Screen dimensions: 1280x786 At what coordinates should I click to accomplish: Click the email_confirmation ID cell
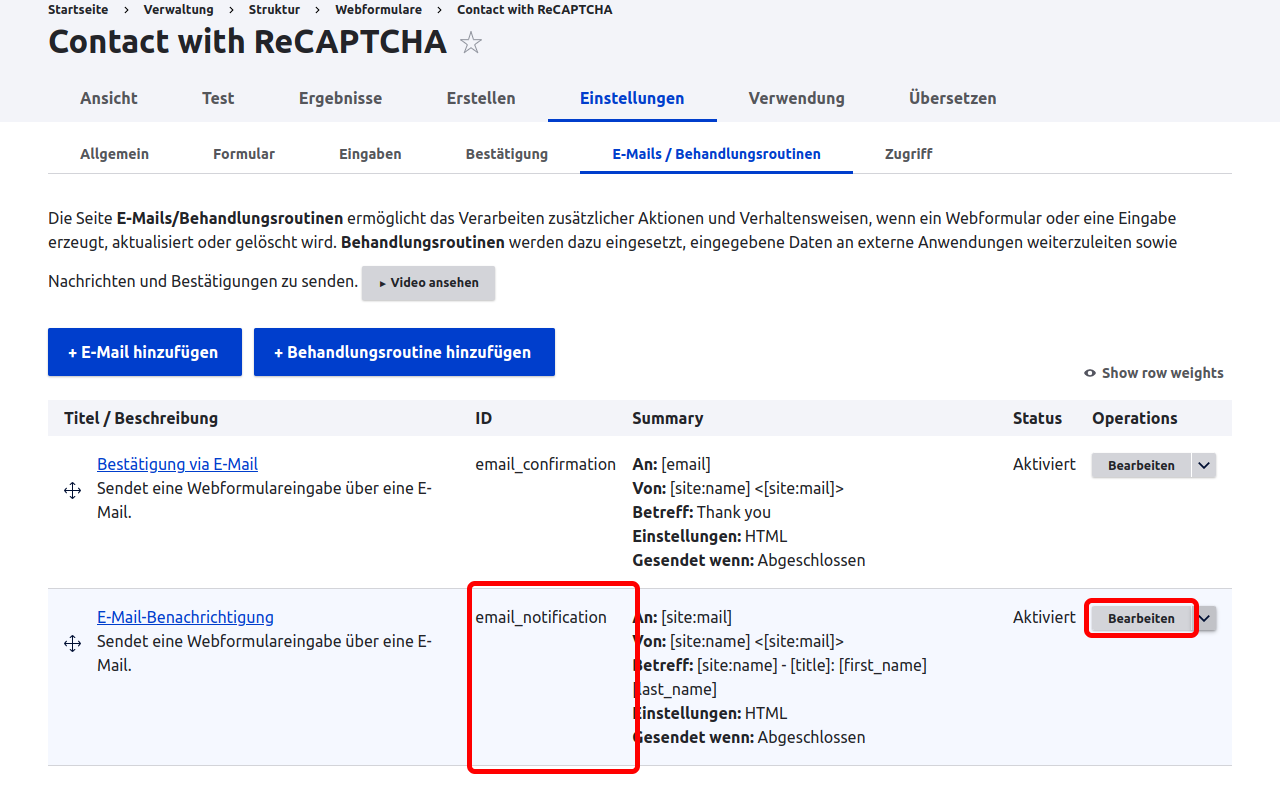(545, 464)
